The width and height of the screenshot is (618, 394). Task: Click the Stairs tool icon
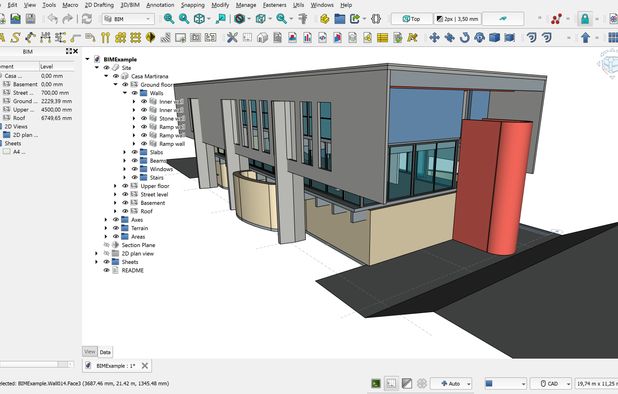166,37
